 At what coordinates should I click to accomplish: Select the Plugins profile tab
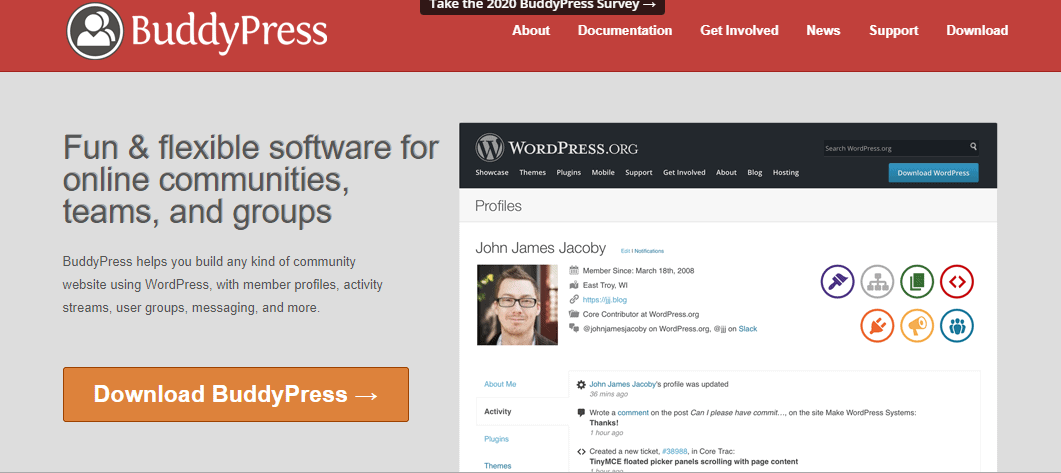point(496,439)
